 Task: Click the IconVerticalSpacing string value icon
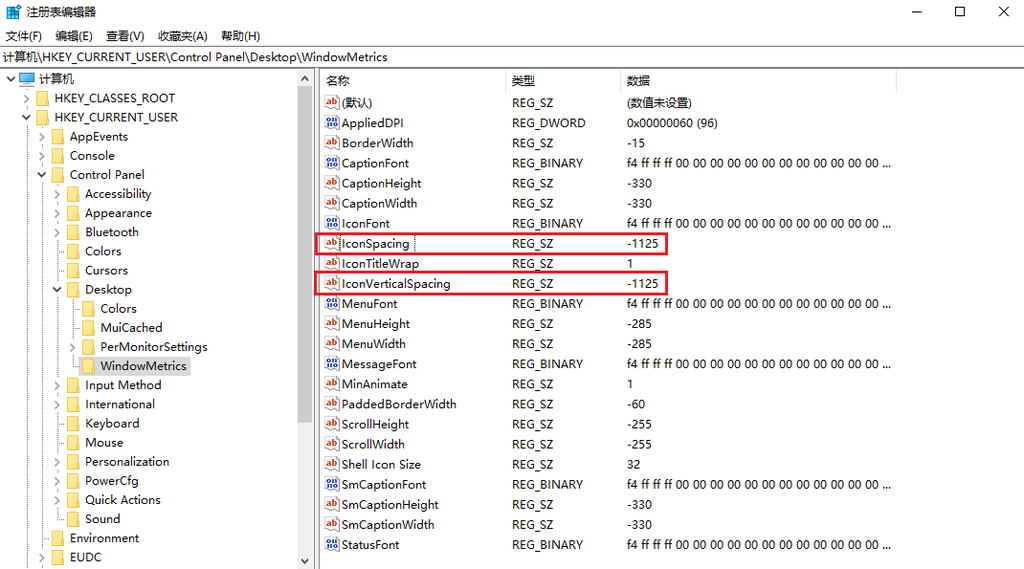pyautogui.click(x=332, y=284)
